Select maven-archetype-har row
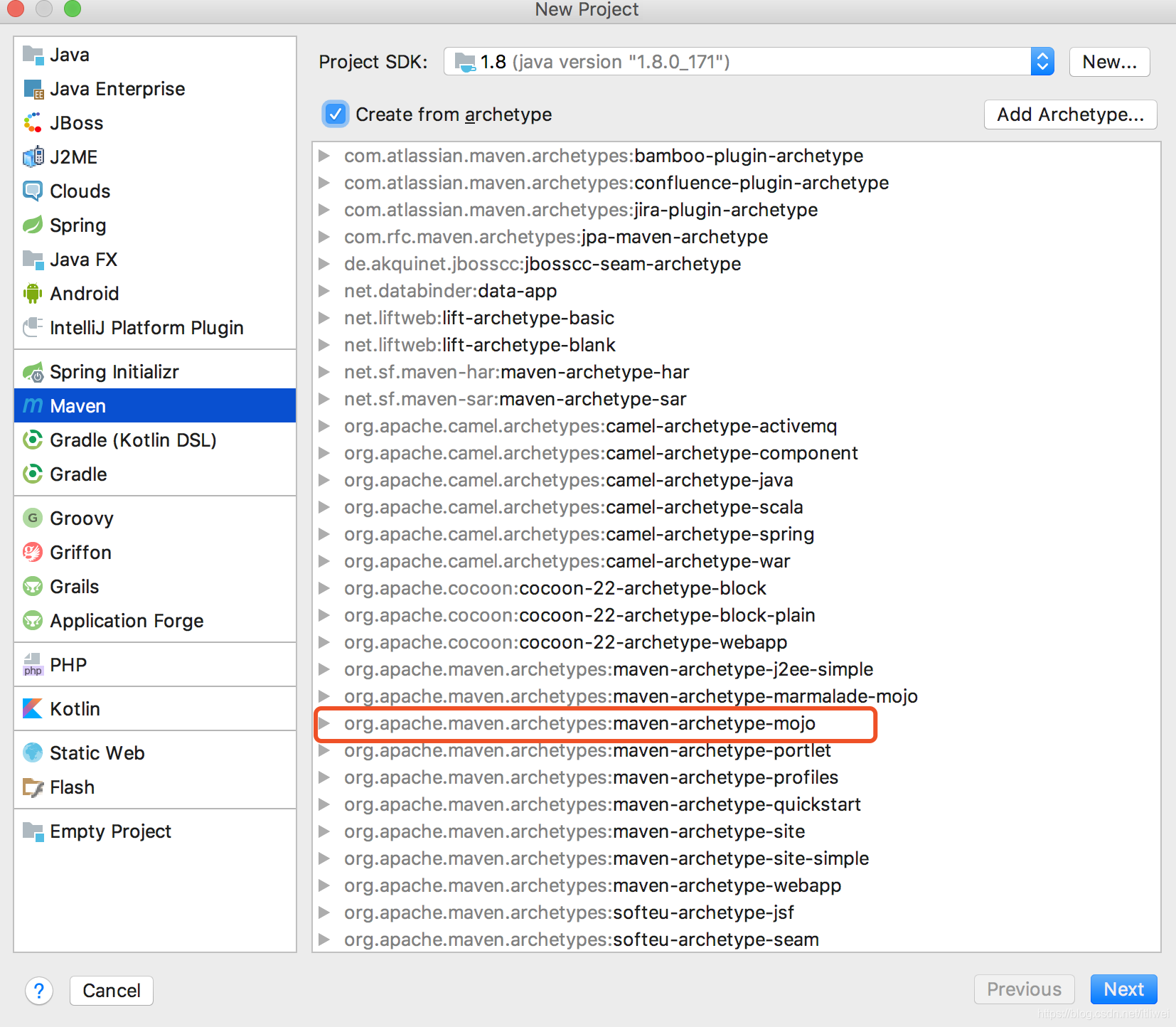1176x1027 pixels. coord(737,372)
